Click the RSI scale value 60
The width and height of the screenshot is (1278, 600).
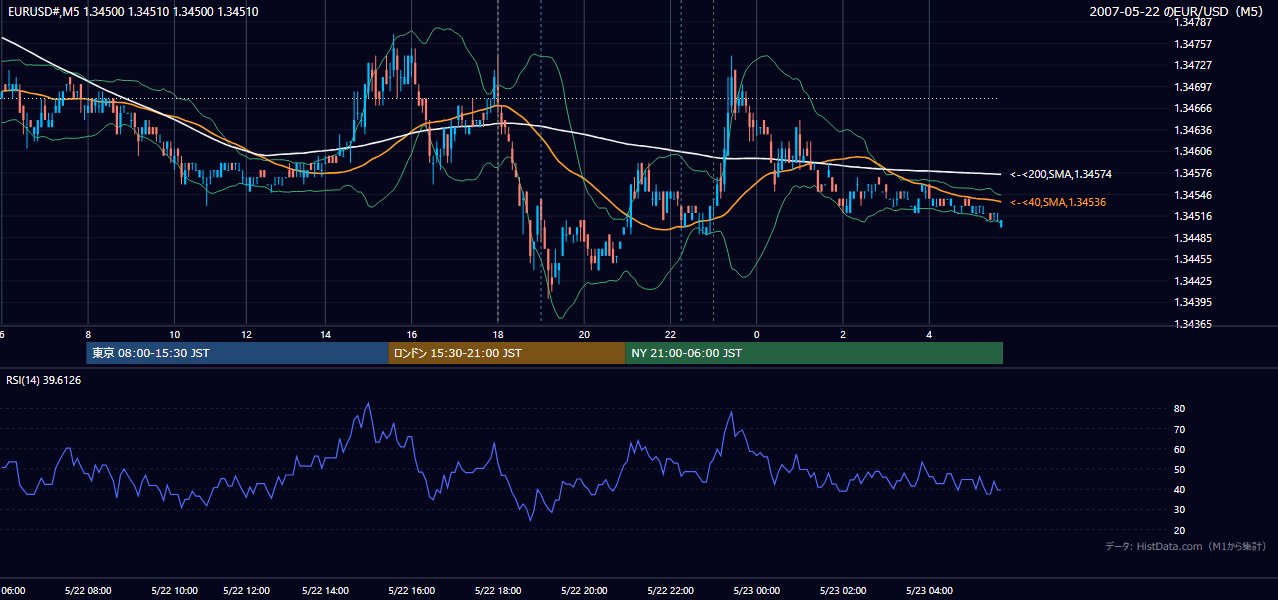pyautogui.click(x=1180, y=449)
